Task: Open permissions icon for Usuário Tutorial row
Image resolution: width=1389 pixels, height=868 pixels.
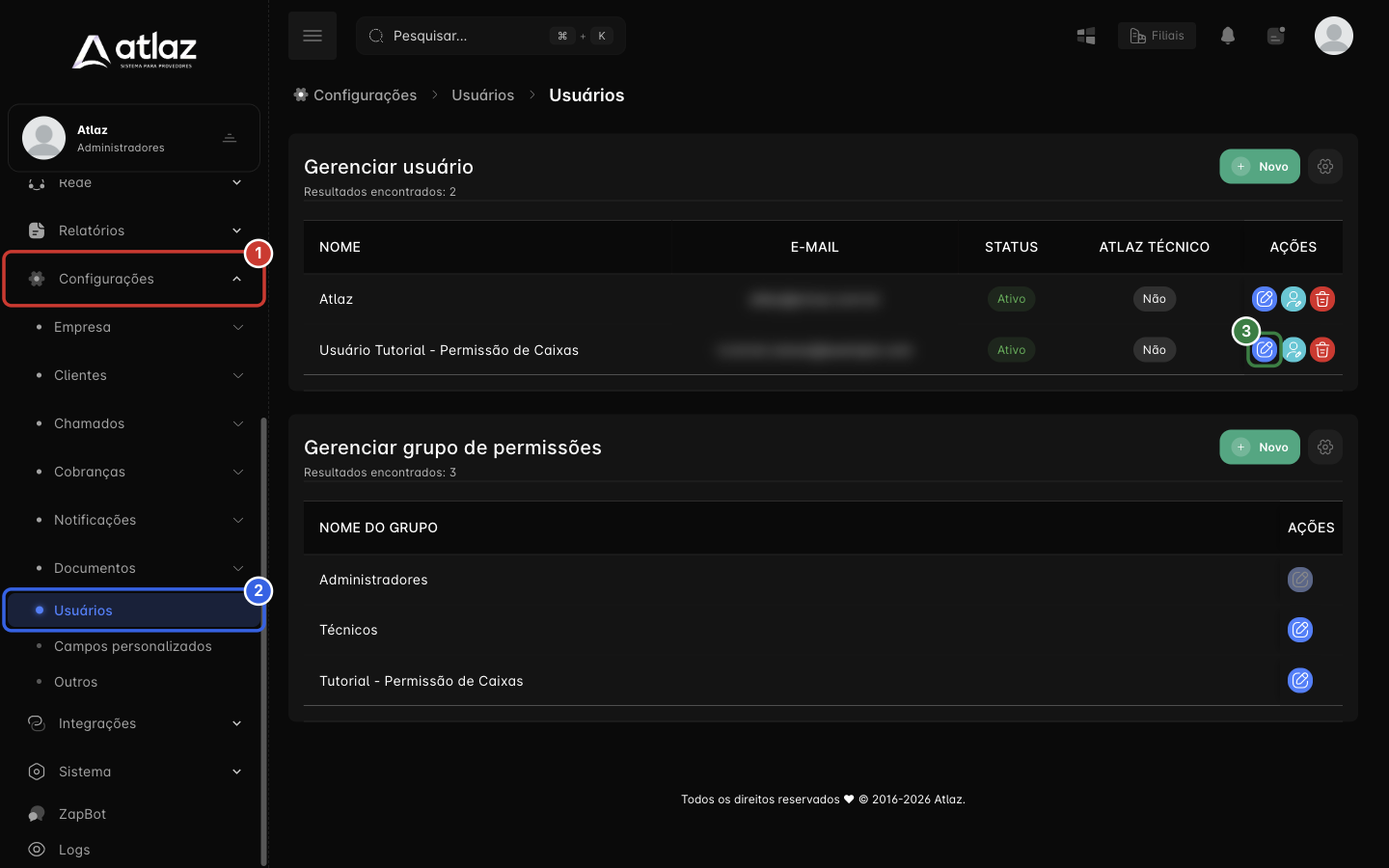Action: tap(1294, 349)
